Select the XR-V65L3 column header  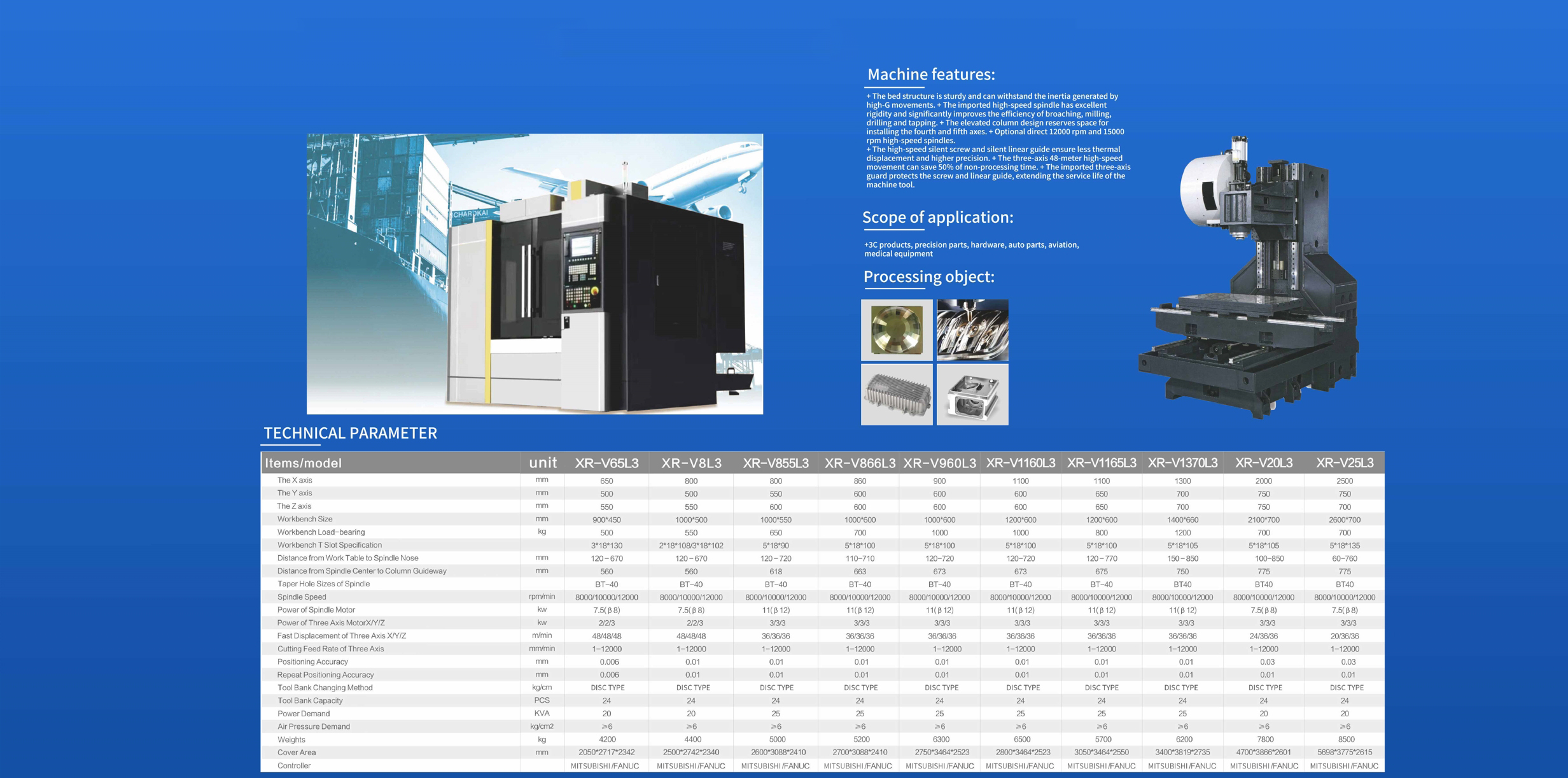(606, 463)
